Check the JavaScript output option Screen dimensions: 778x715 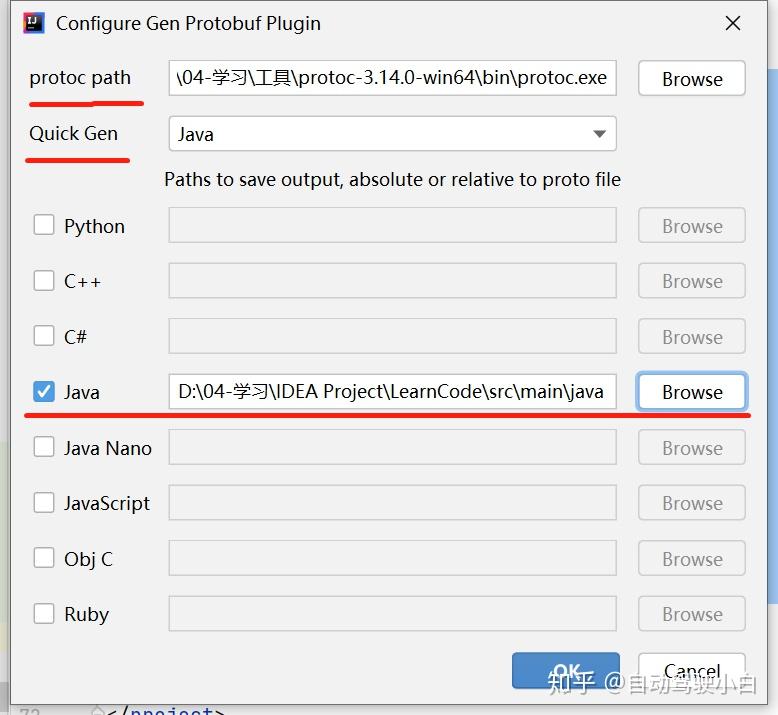(x=44, y=503)
